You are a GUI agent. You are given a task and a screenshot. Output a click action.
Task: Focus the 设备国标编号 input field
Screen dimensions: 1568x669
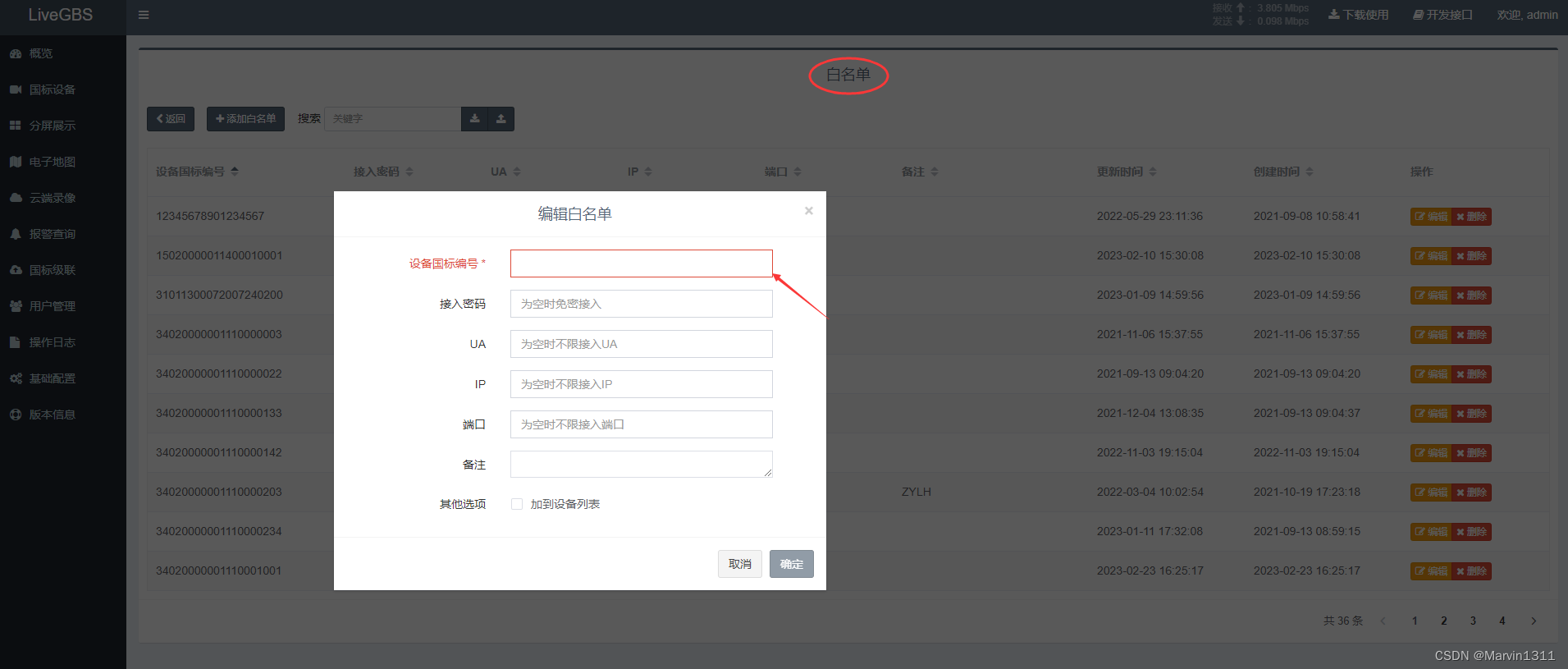click(642, 263)
